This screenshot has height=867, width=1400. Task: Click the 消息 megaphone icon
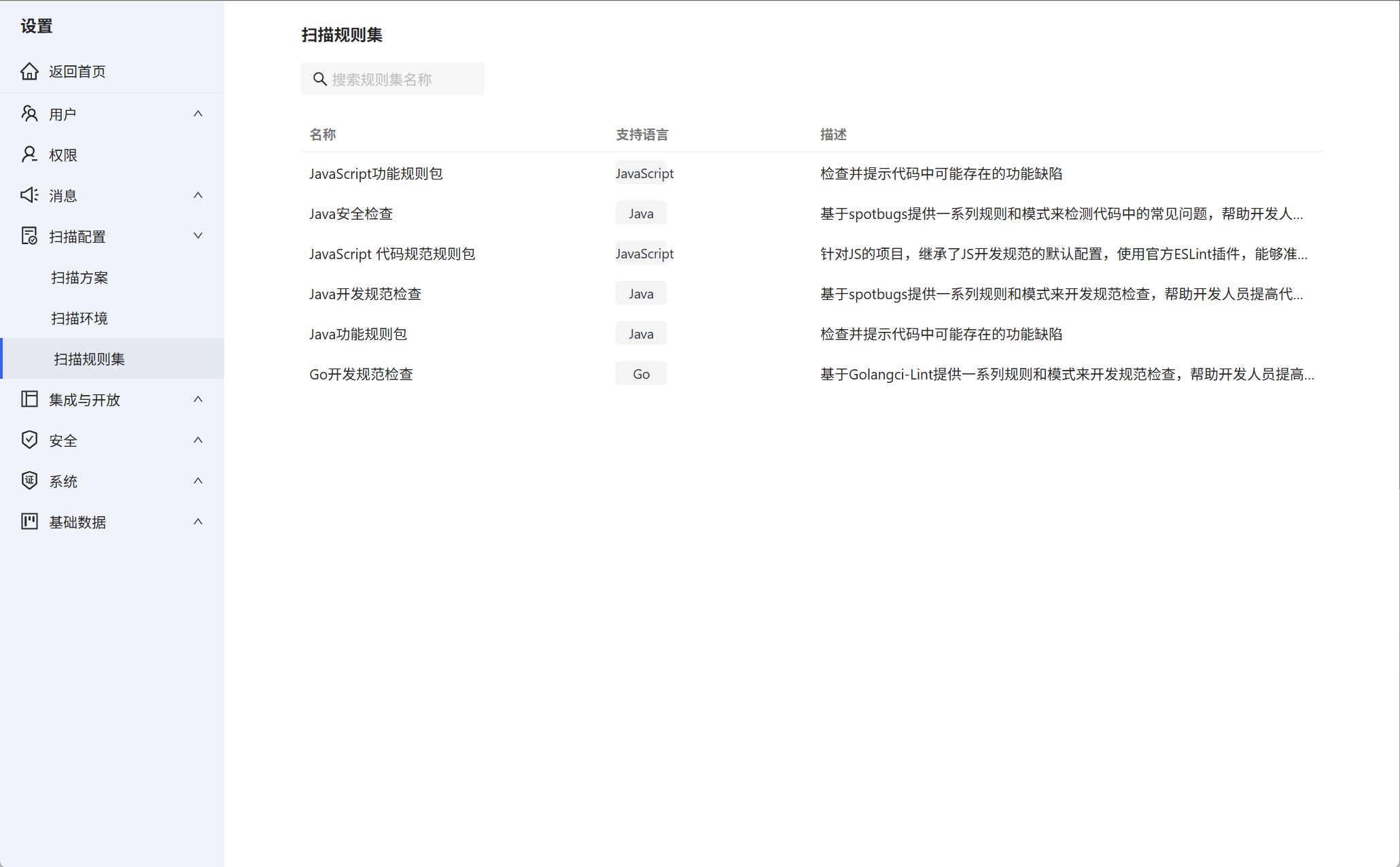[29, 195]
